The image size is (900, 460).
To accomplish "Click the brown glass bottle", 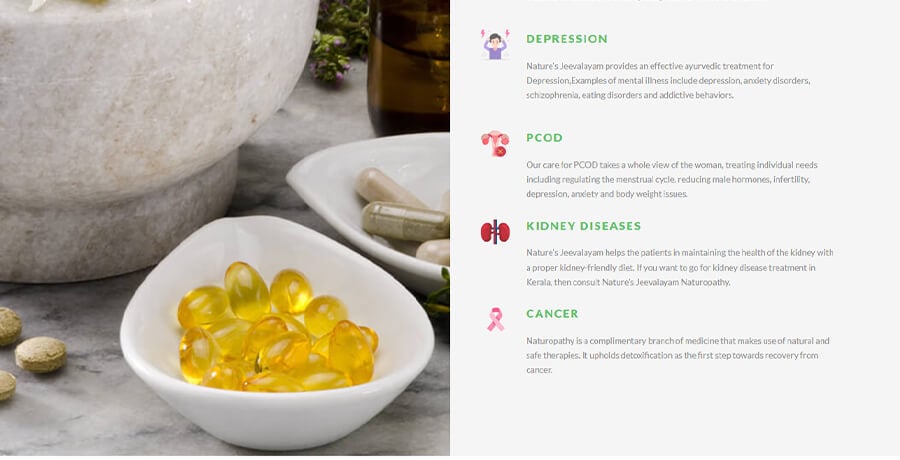I will pyautogui.click(x=409, y=66).
